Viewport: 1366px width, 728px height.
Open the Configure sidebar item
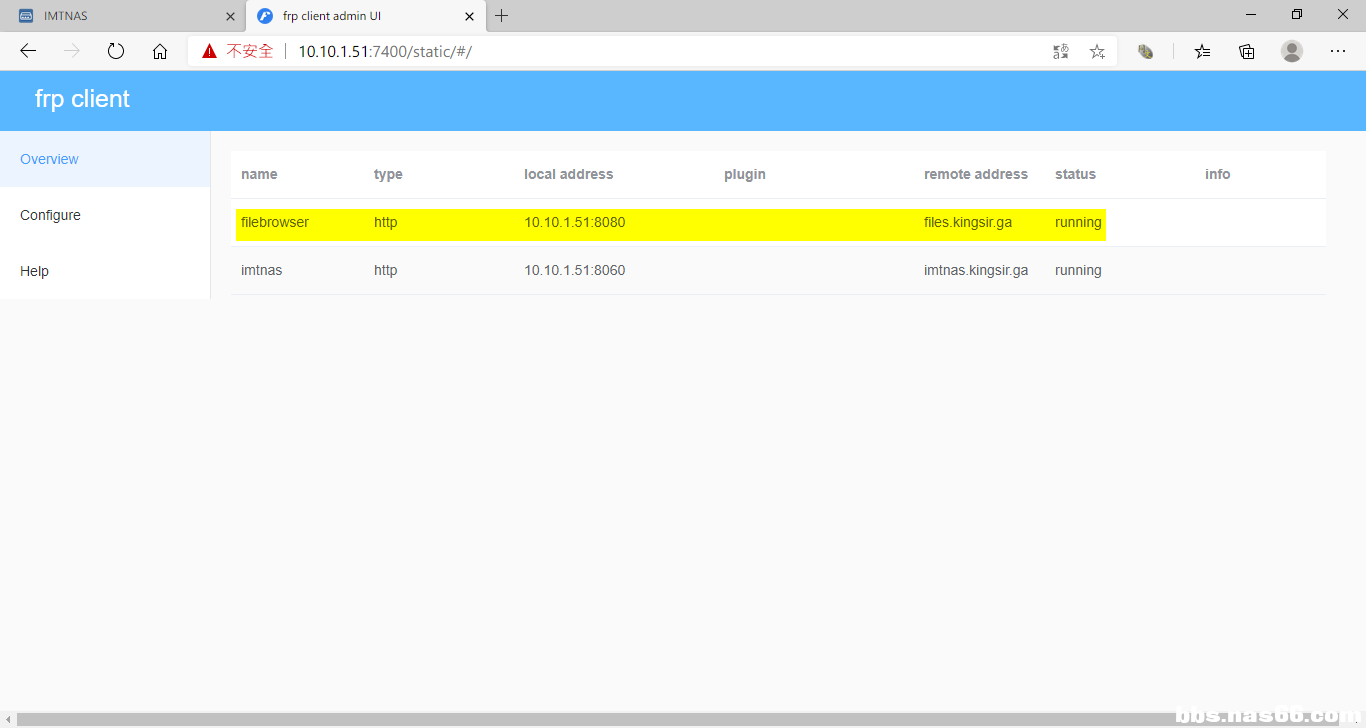point(105,215)
